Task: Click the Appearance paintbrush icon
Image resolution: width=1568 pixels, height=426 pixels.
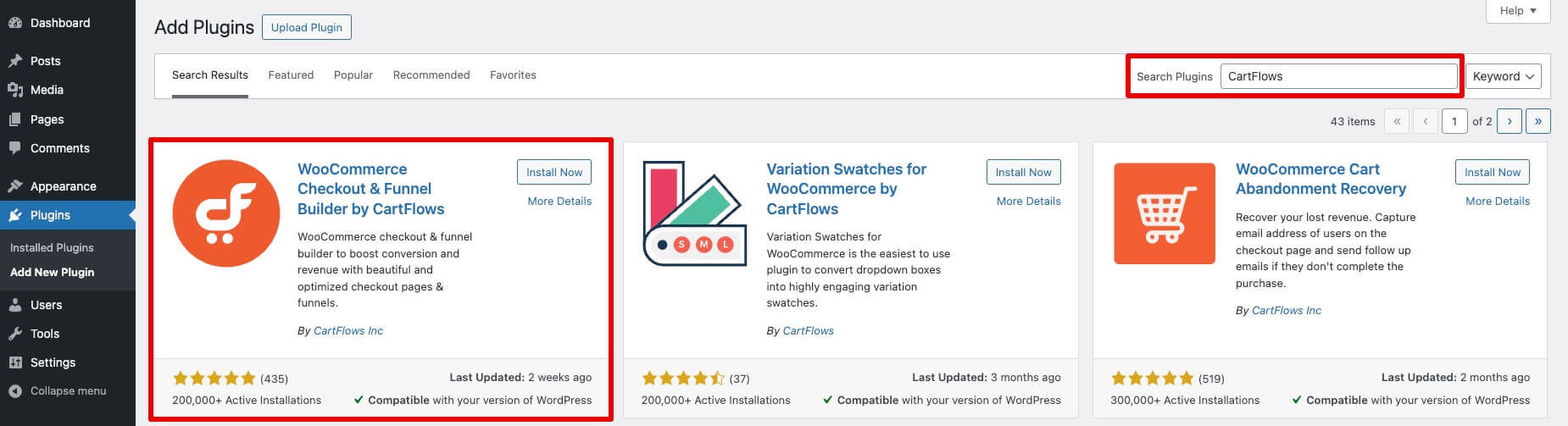Action: [15, 186]
